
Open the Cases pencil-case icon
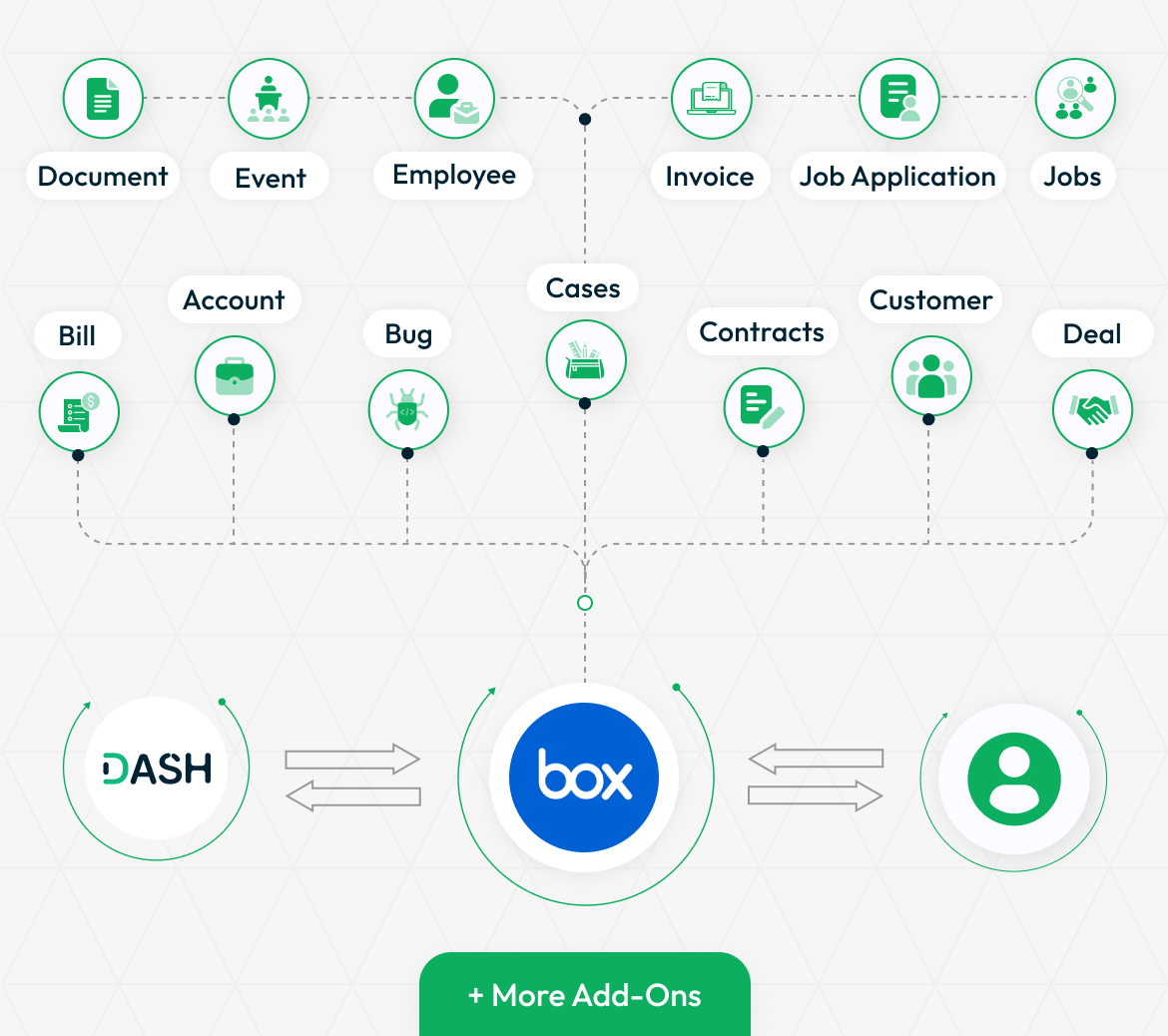pyautogui.click(x=586, y=360)
